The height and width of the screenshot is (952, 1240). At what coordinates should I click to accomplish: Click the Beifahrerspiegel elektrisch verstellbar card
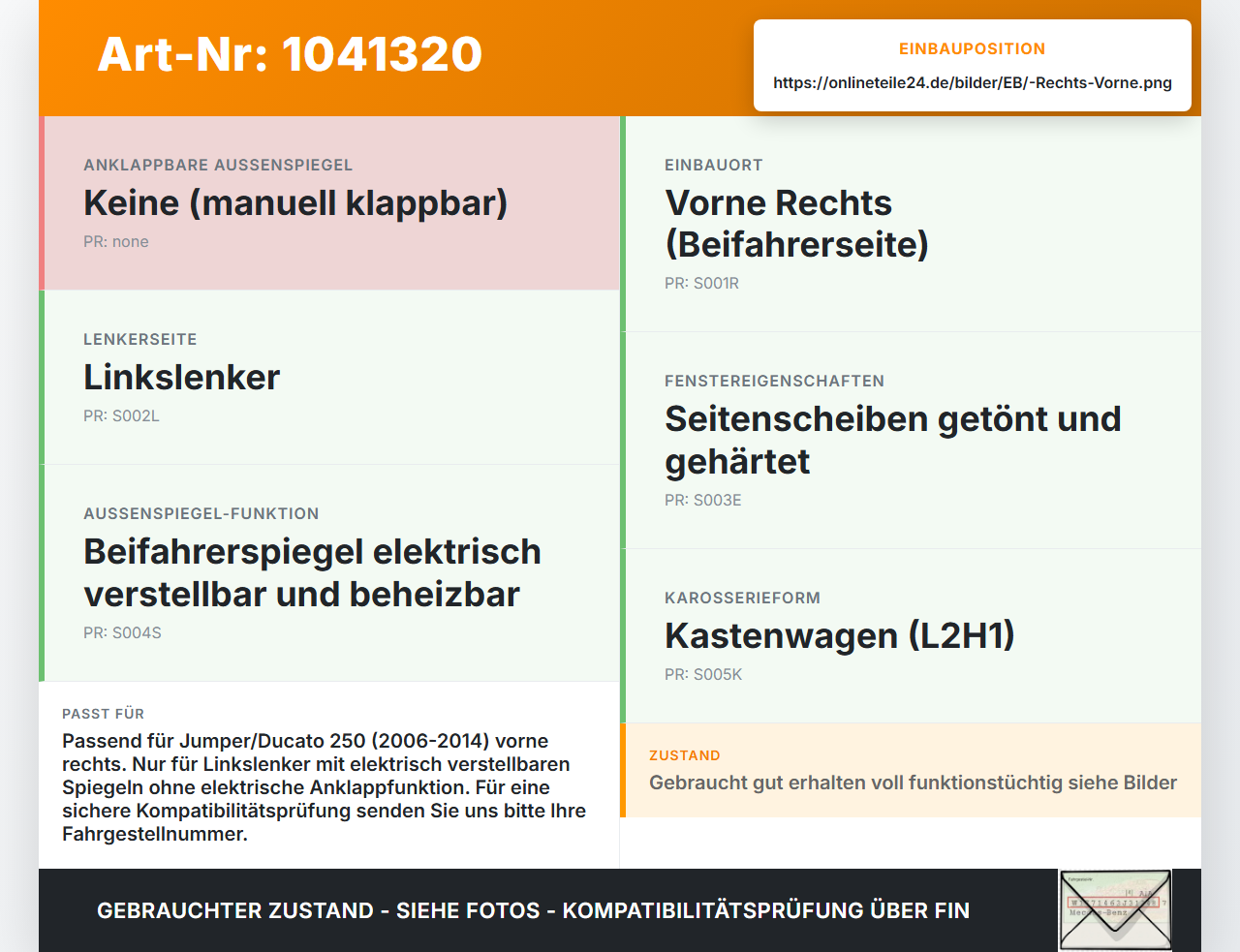click(x=329, y=572)
